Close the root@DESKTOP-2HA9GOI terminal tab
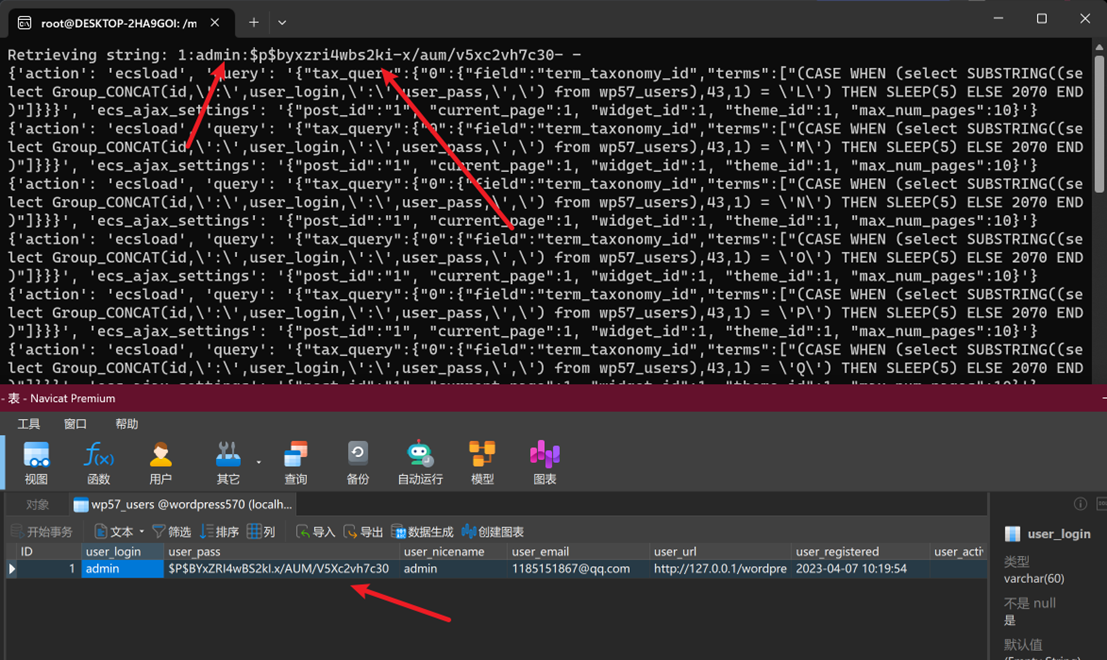The image size is (1107, 660). coord(215,23)
